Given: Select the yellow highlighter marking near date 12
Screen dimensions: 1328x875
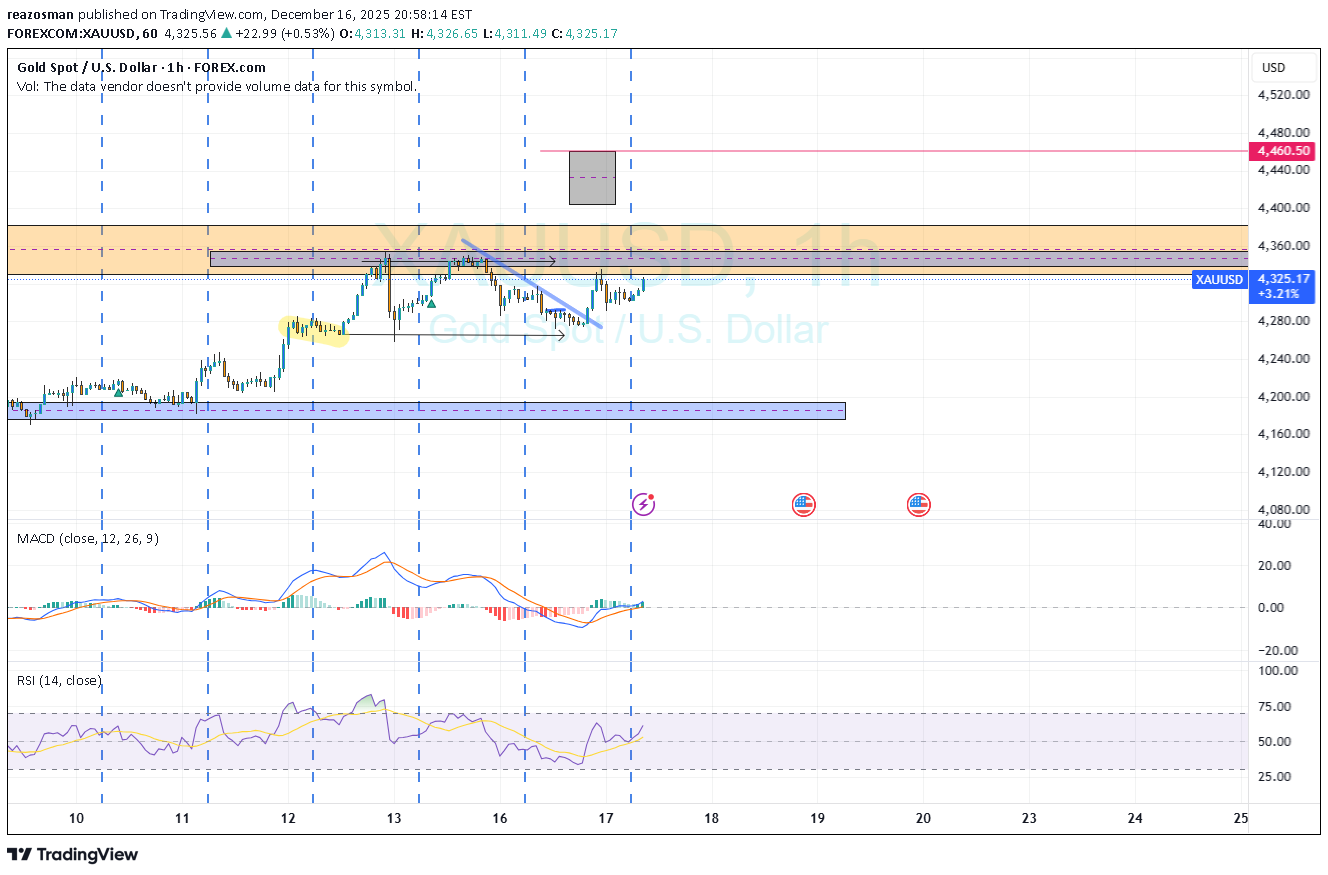Looking at the screenshot, I should pyautogui.click(x=313, y=330).
